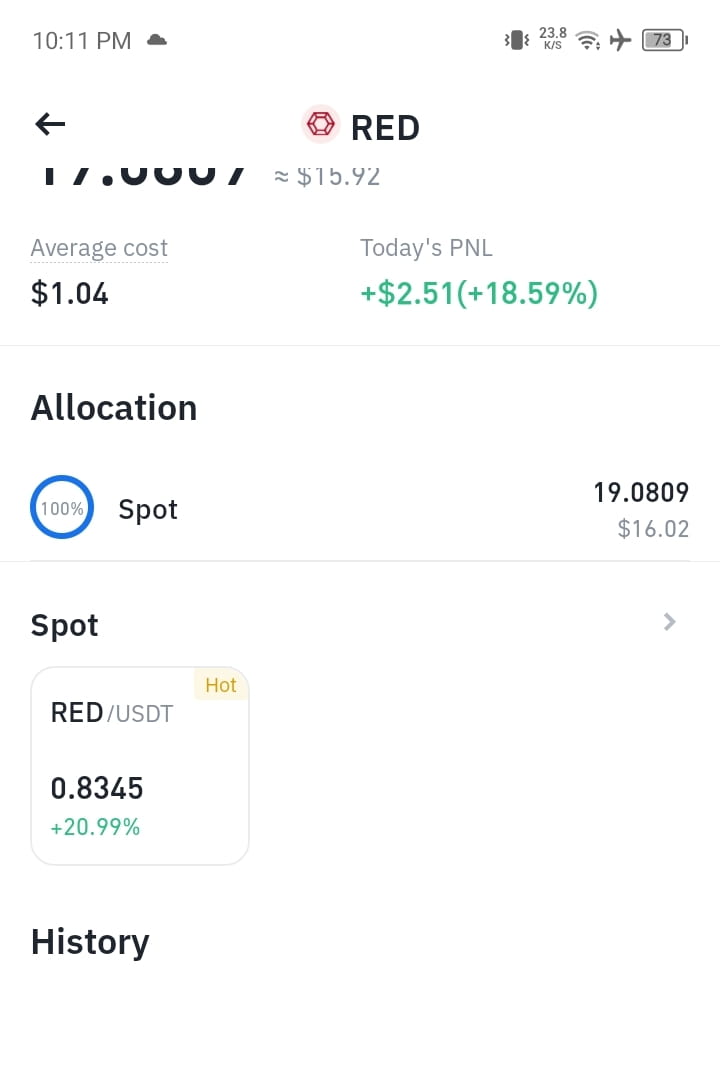The height and width of the screenshot is (1091, 720).
Task: Tap the battery indicator icon
Action: [x=664, y=40]
